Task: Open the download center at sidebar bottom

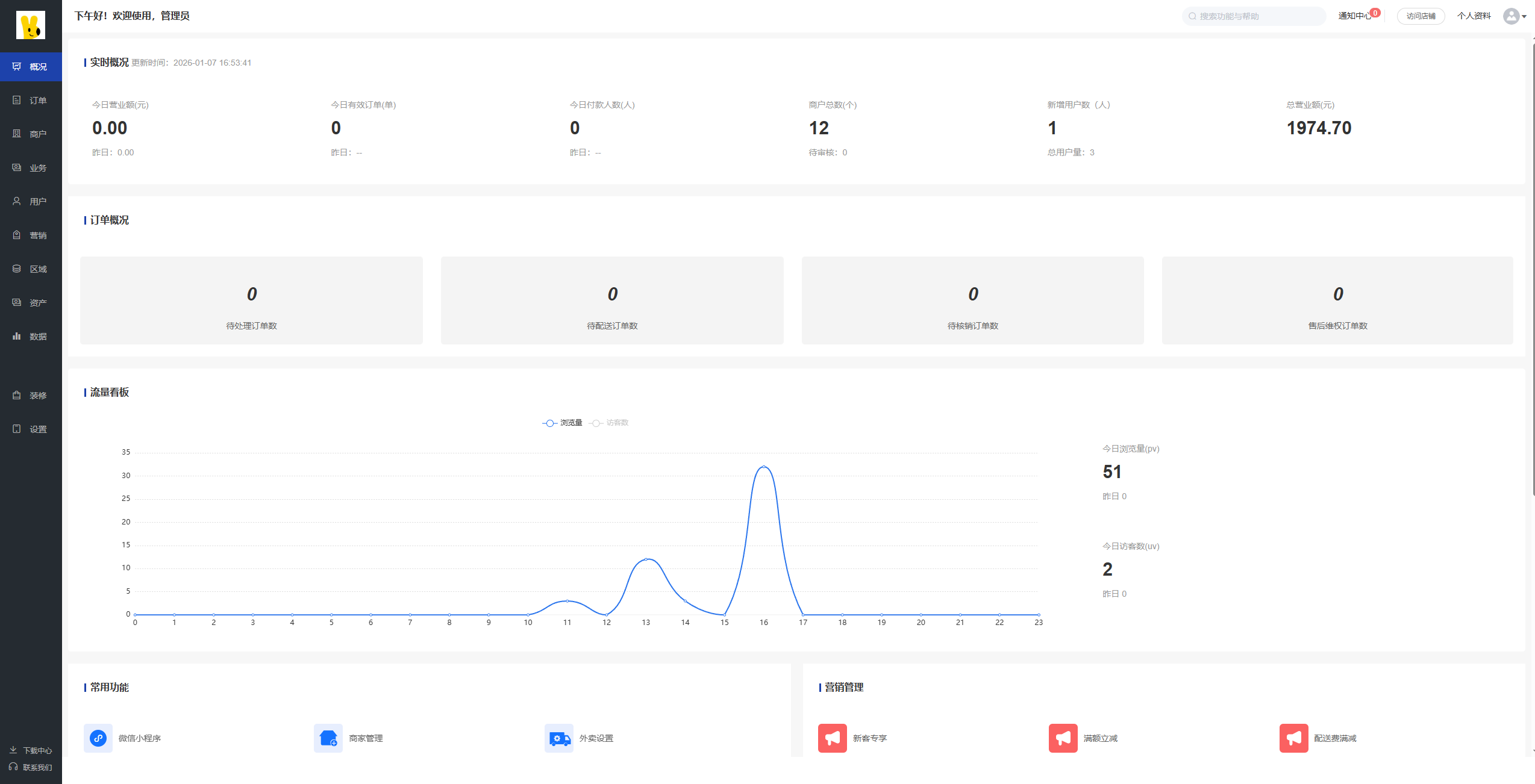Action: click(x=31, y=750)
